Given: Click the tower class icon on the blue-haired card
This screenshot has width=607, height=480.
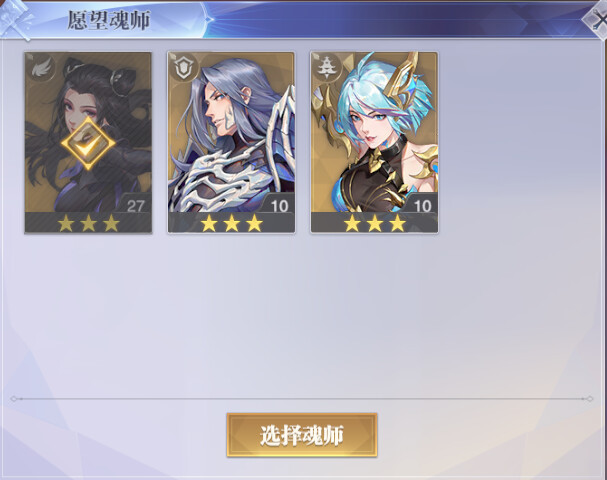Looking at the screenshot, I should (x=326, y=69).
